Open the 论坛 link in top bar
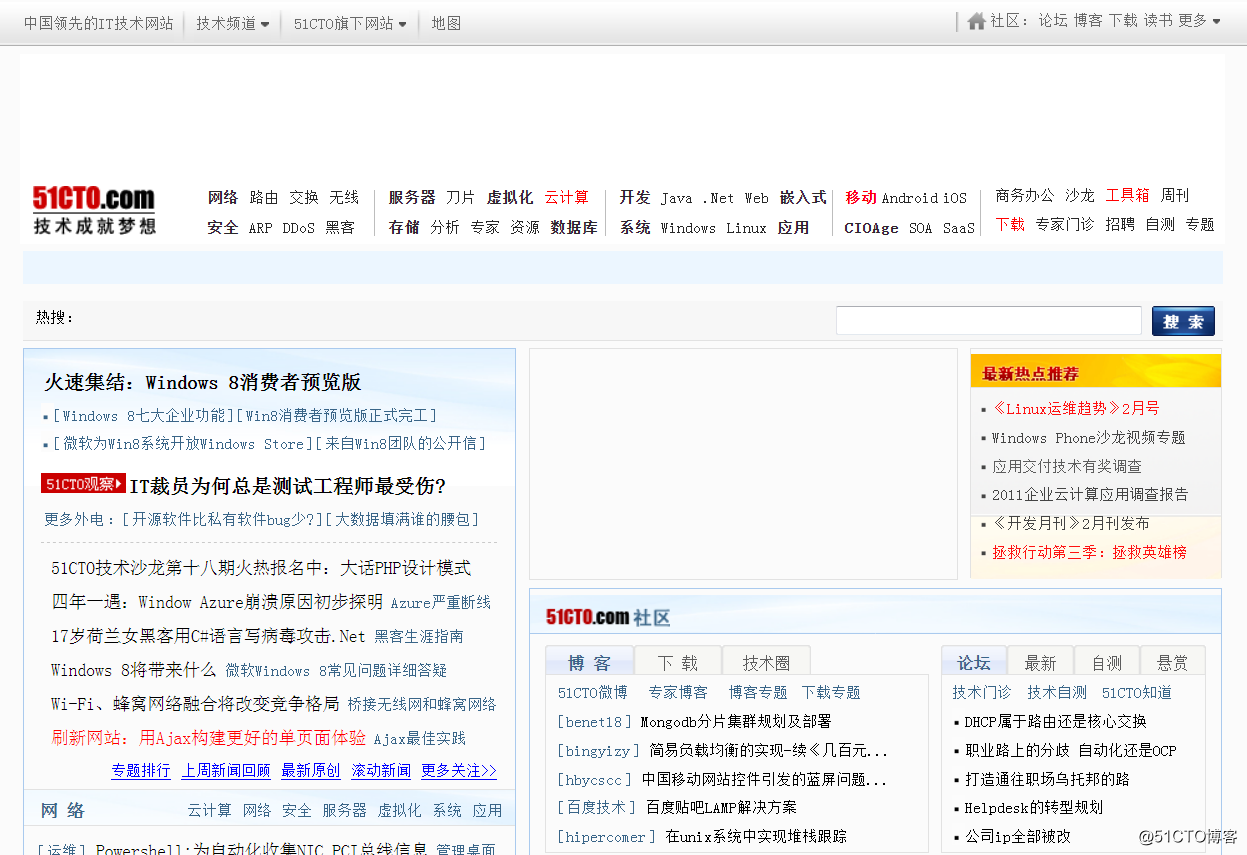1247x855 pixels. click(x=1053, y=20)
